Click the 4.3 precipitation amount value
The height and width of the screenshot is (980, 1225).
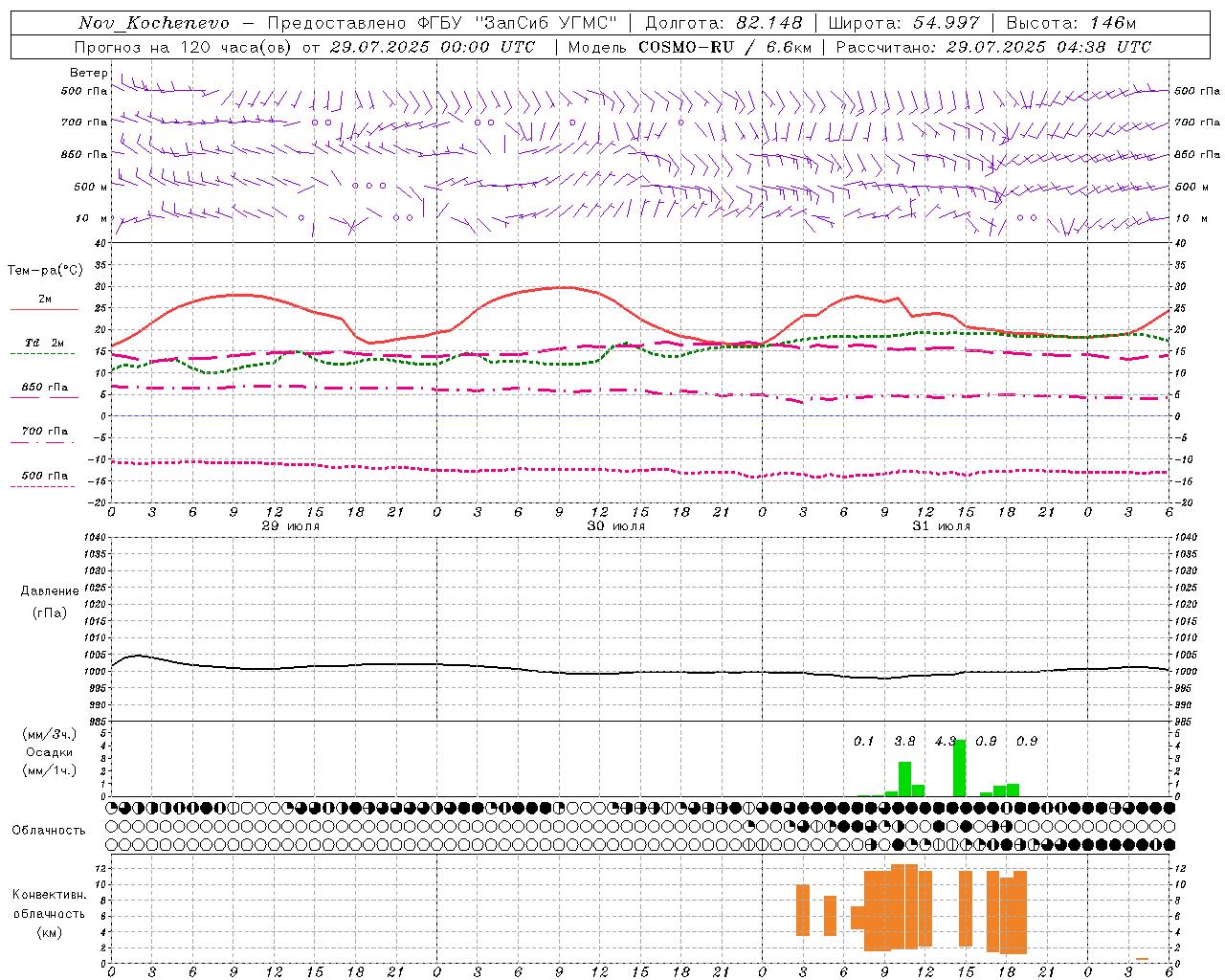click(x=946, y=741)
